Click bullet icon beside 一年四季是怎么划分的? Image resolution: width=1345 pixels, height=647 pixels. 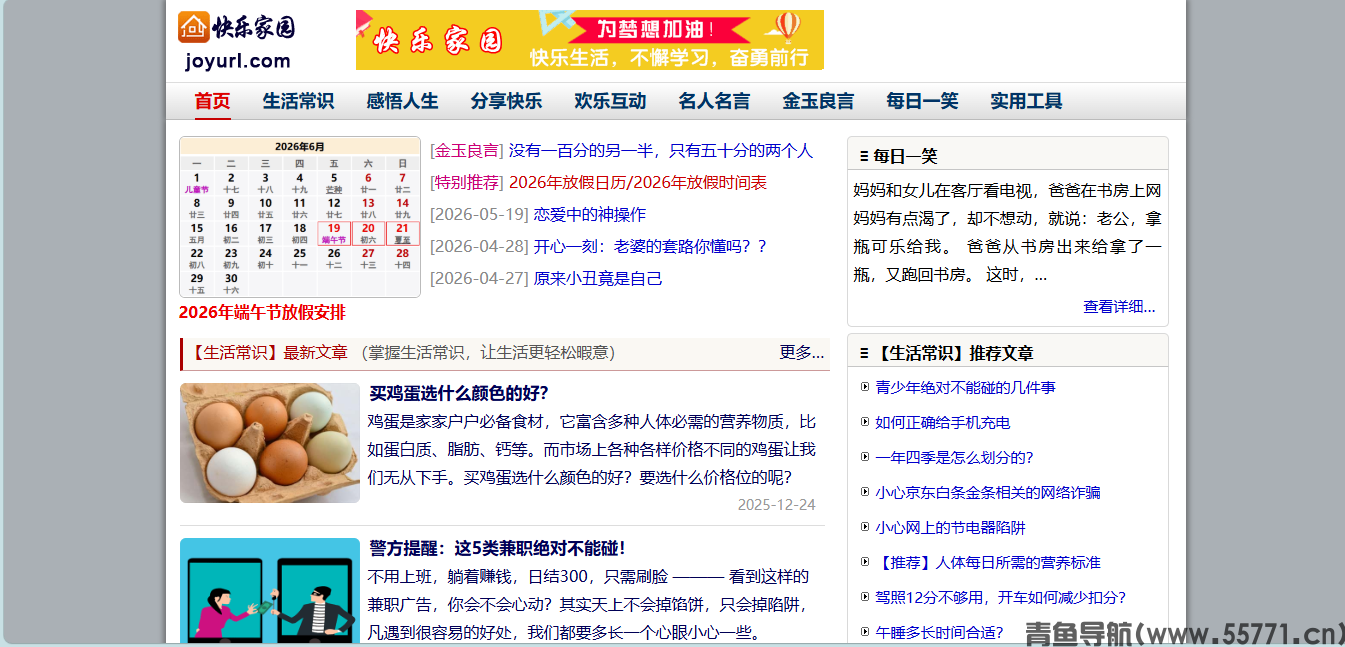tap(865, 457)
